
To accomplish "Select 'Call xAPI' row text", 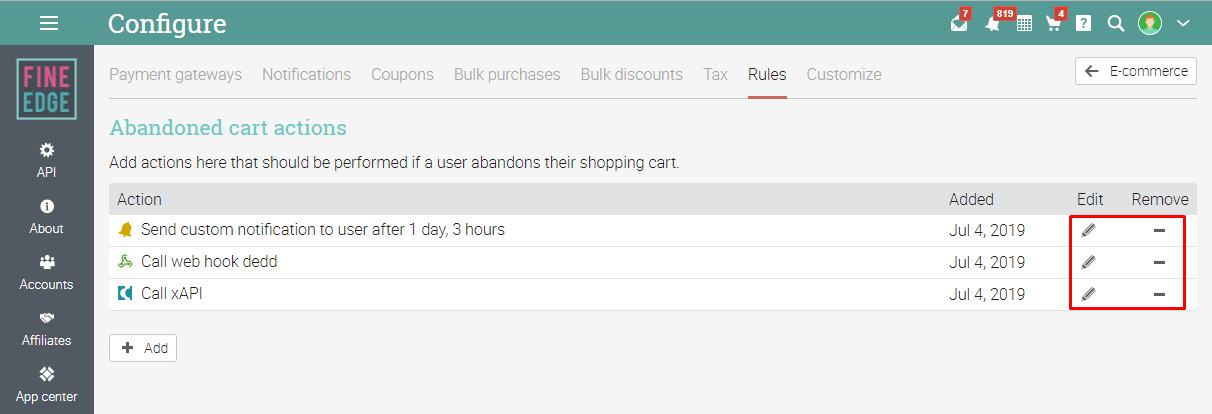I will (173, 294).
